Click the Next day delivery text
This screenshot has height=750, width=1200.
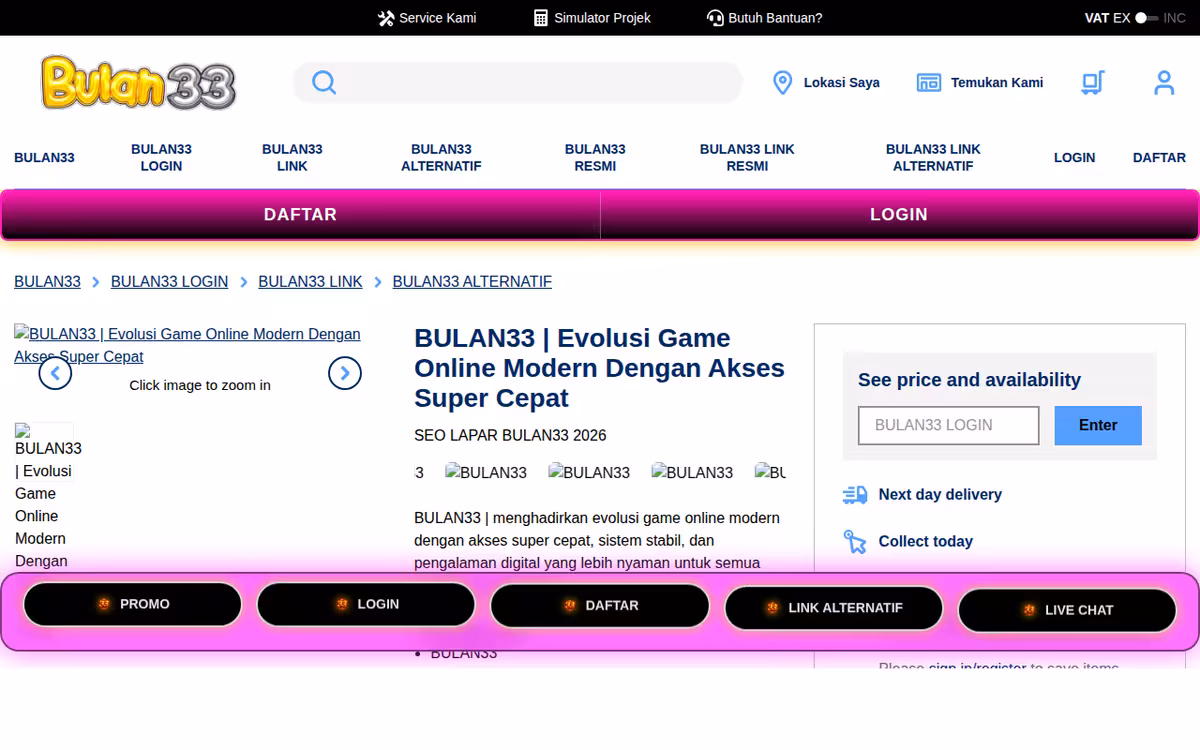[940, 494]
